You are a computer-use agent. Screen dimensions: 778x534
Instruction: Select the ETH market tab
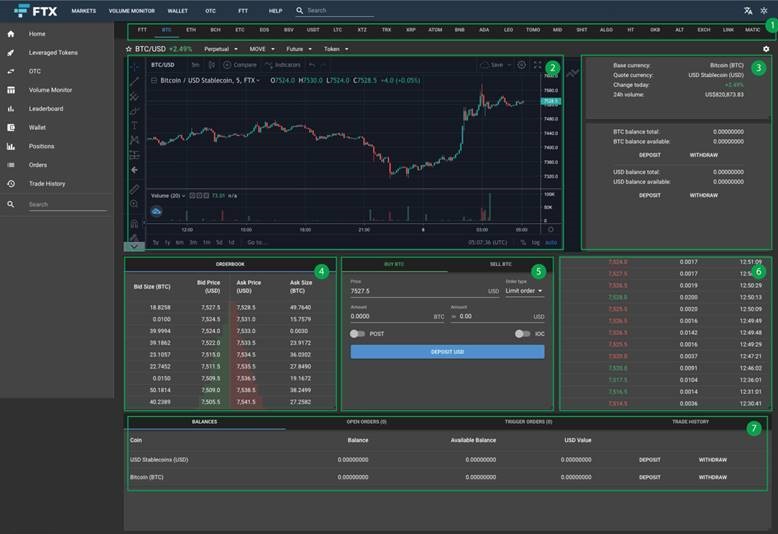point(191,30)
